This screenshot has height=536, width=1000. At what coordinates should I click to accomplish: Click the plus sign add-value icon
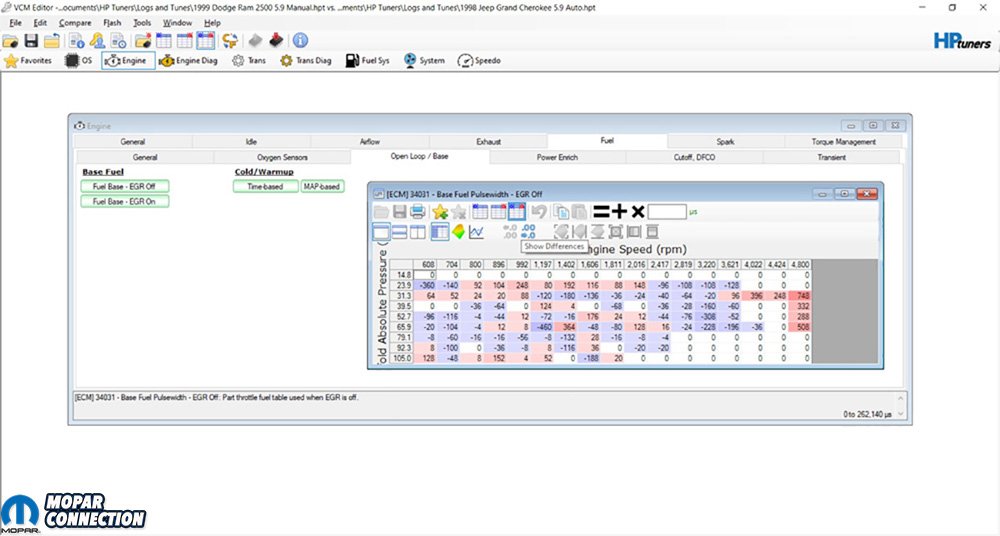tap(619, 212)
